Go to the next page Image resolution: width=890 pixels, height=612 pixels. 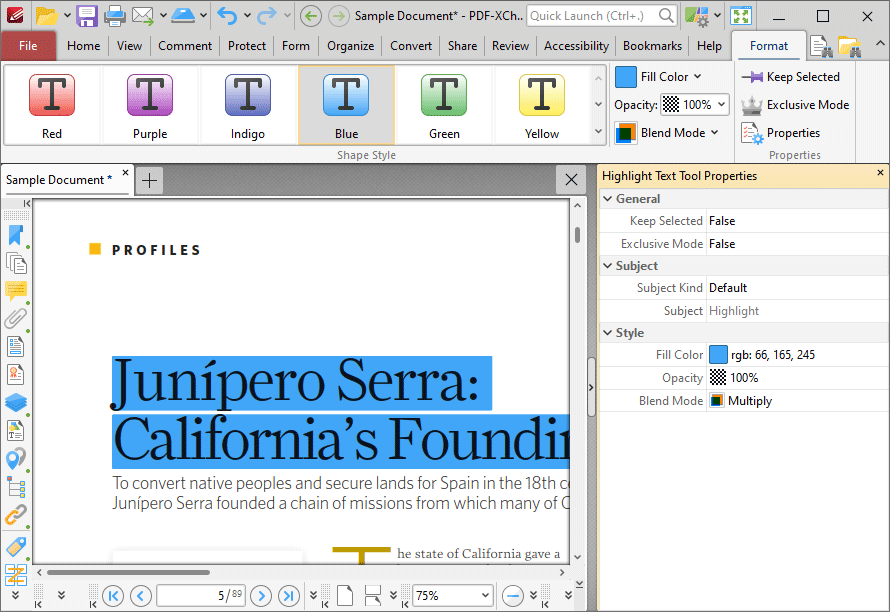tap(261, 596)
